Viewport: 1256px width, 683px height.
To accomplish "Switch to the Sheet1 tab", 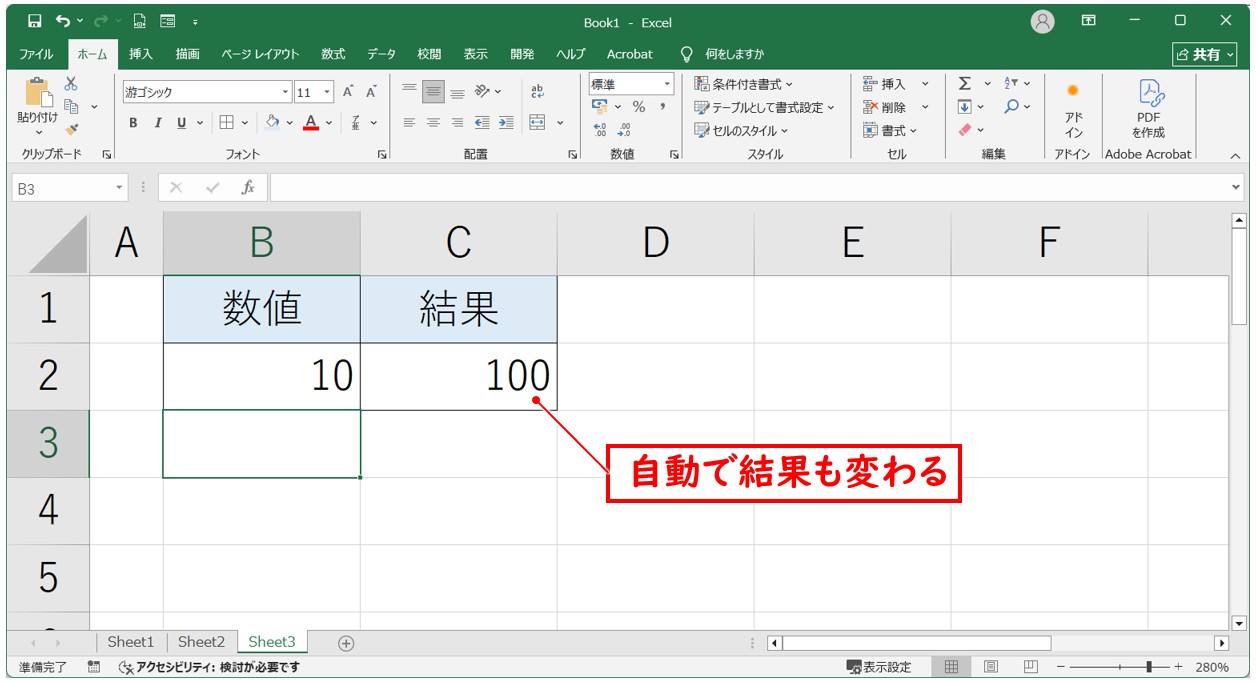I will click(x=131, y=642).
